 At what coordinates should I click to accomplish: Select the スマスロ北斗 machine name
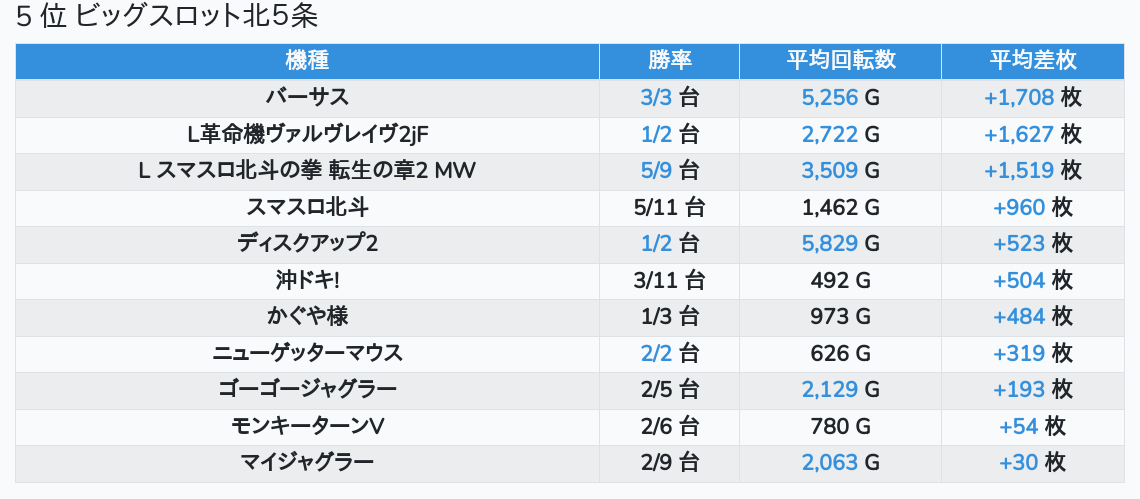pos(307,207)
